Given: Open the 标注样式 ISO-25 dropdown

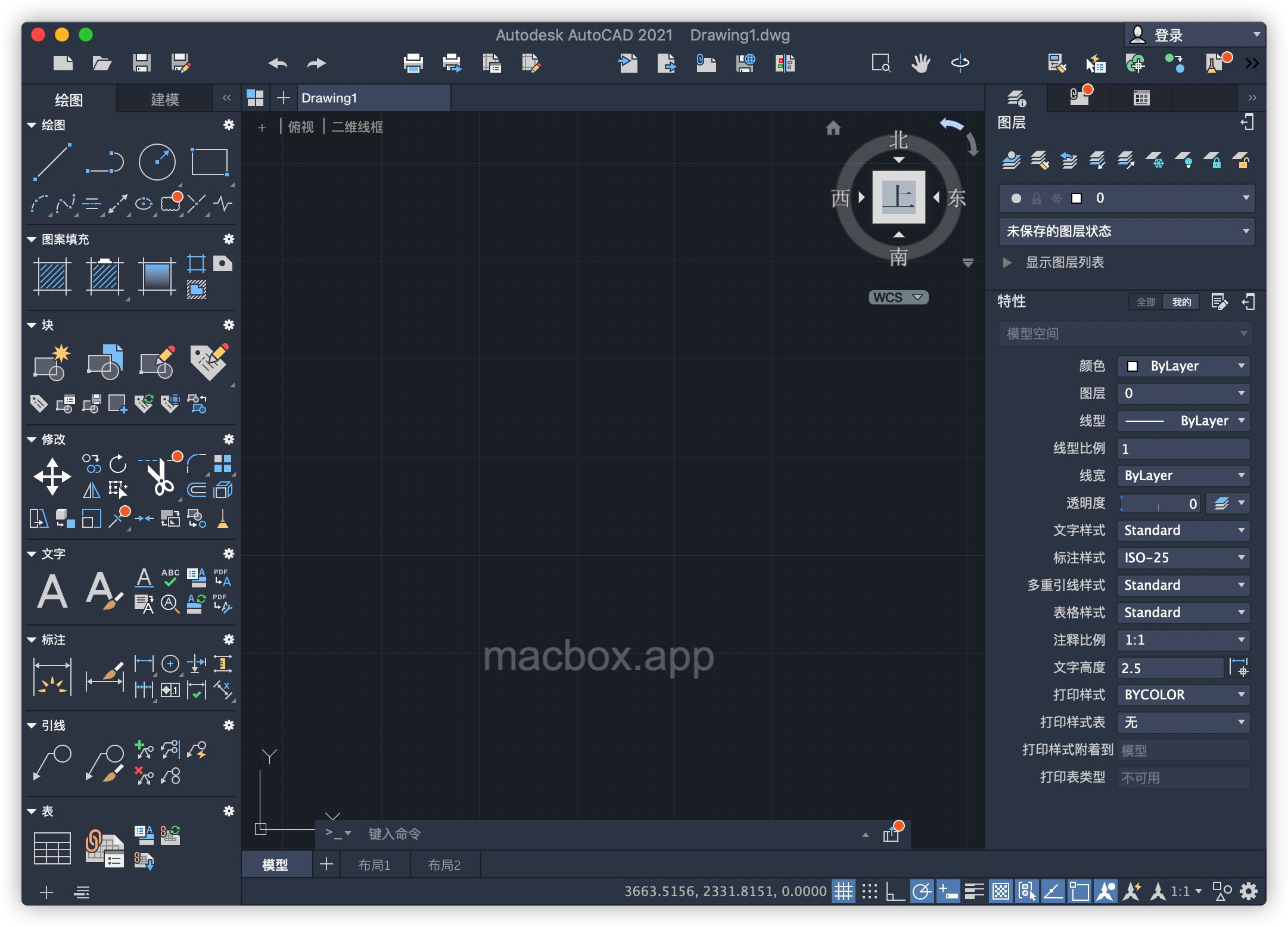Looking at the screenshot, I should tap(1183, 558).
